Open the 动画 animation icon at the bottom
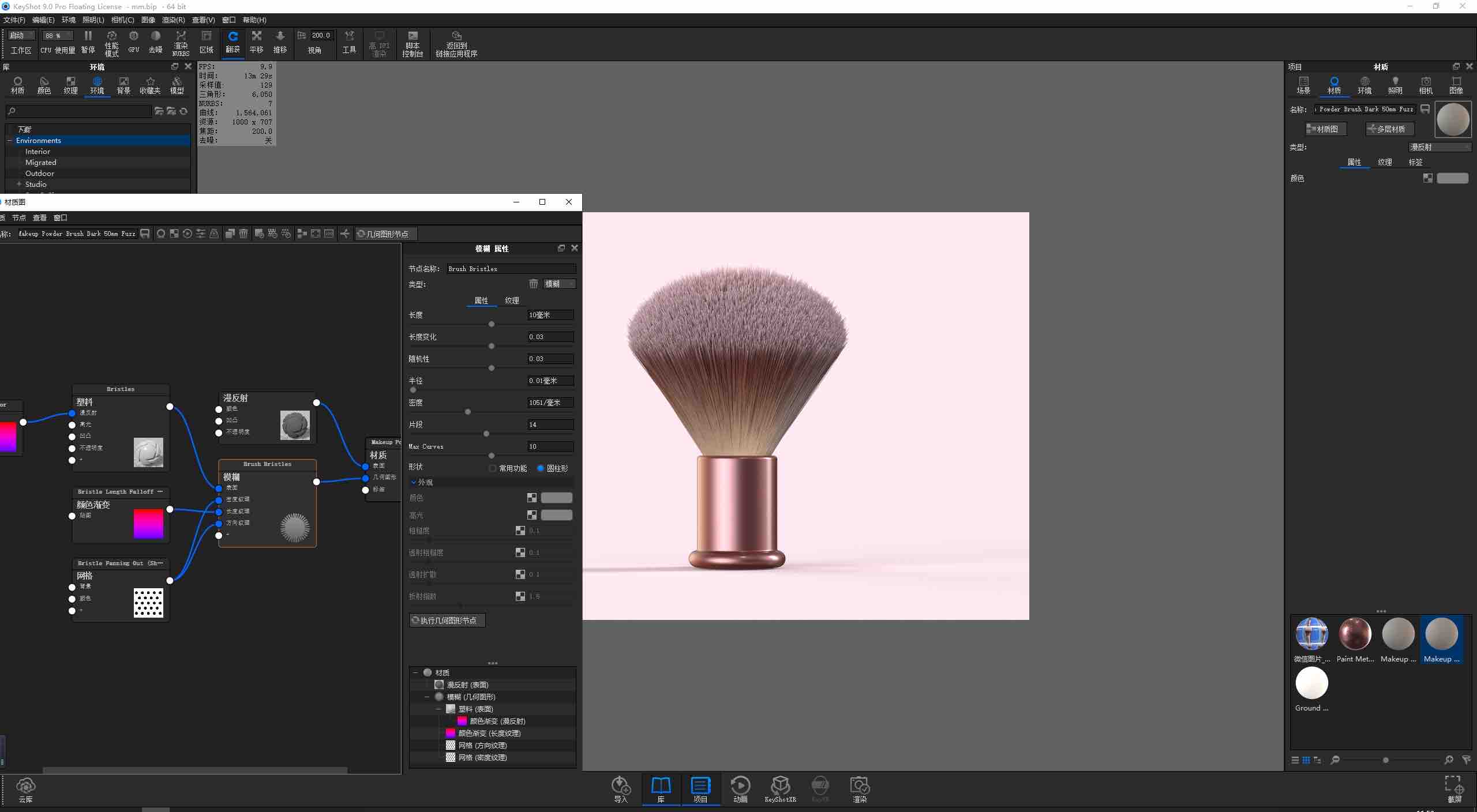The height and width of the screenshot is (812, 1477). coord(740,789)
